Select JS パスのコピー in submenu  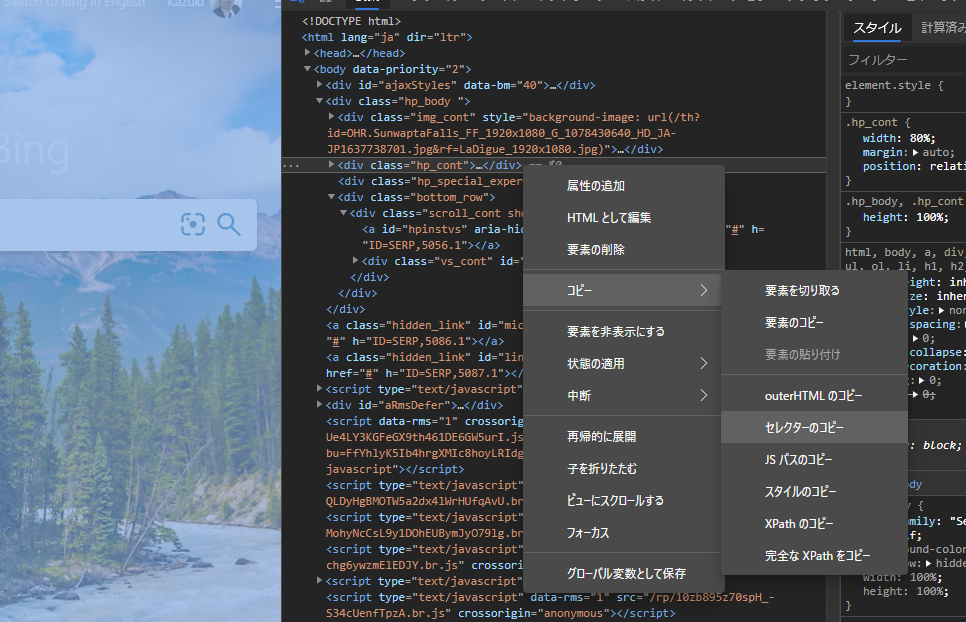(814, 459)
